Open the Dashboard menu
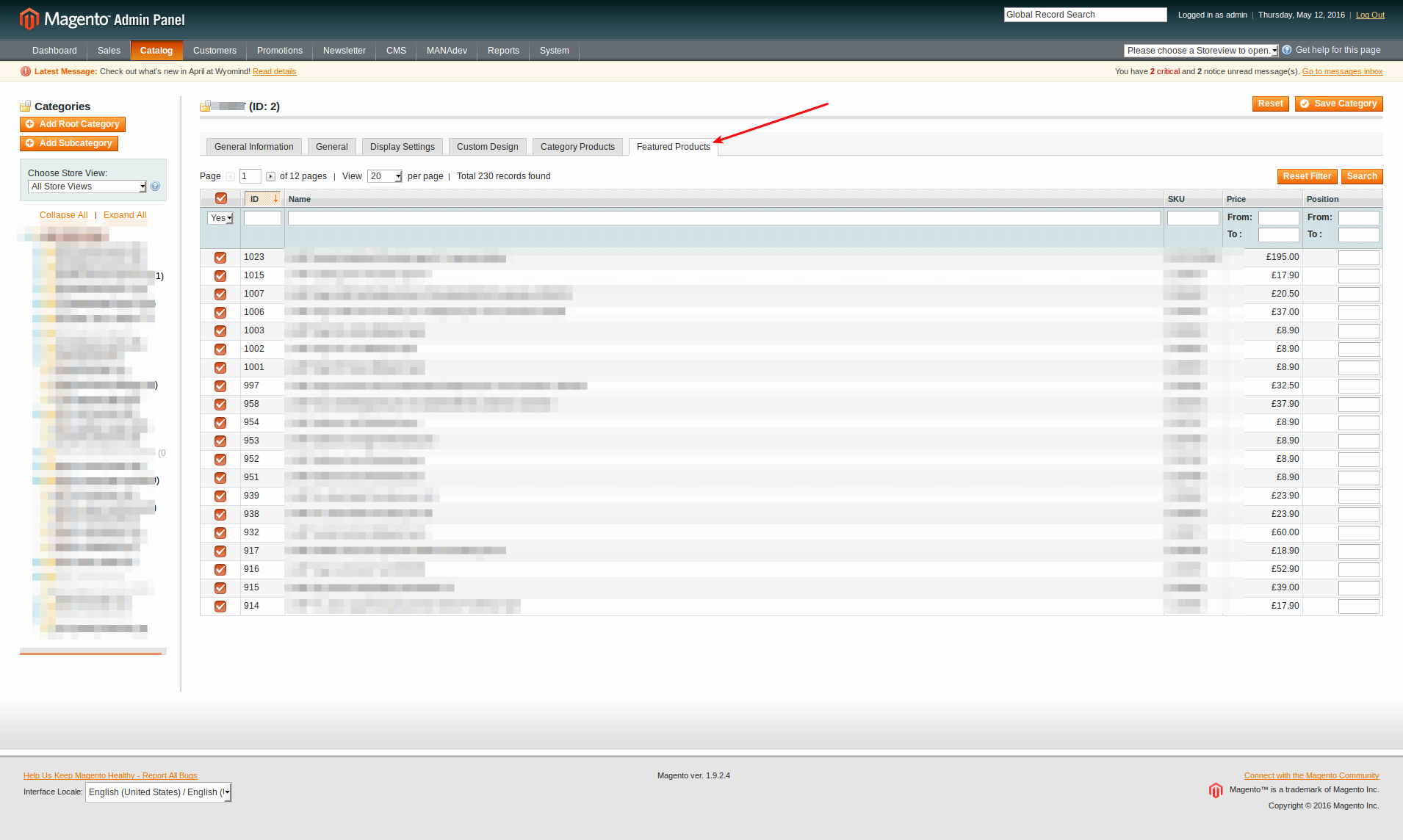Screen dimensions: 1403x840 (54, 51)
